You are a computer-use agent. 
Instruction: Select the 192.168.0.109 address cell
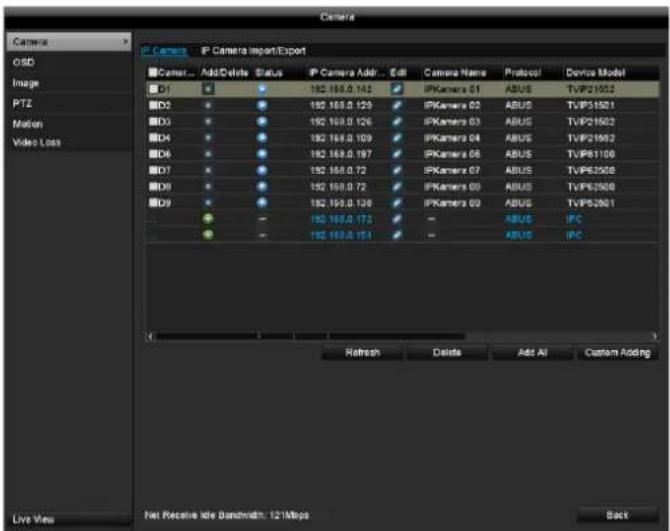(341, 138)
